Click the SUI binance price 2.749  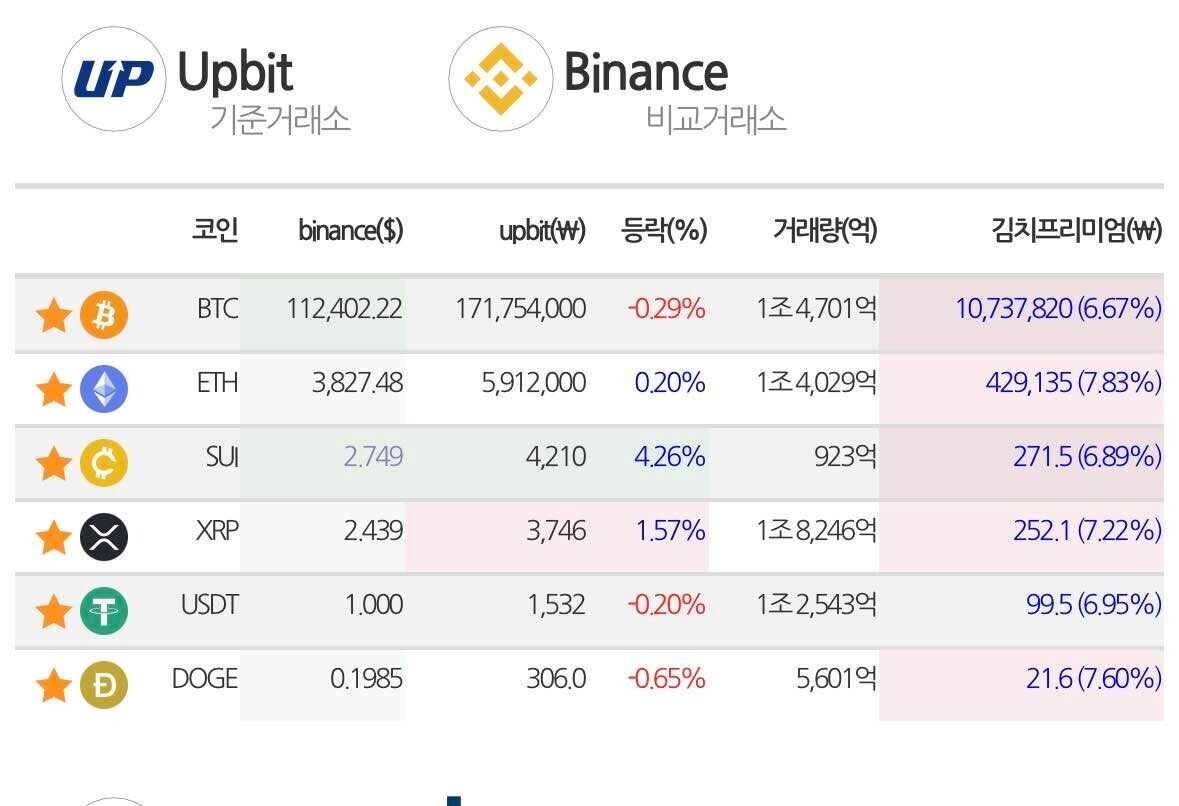(x=373, y=457)
